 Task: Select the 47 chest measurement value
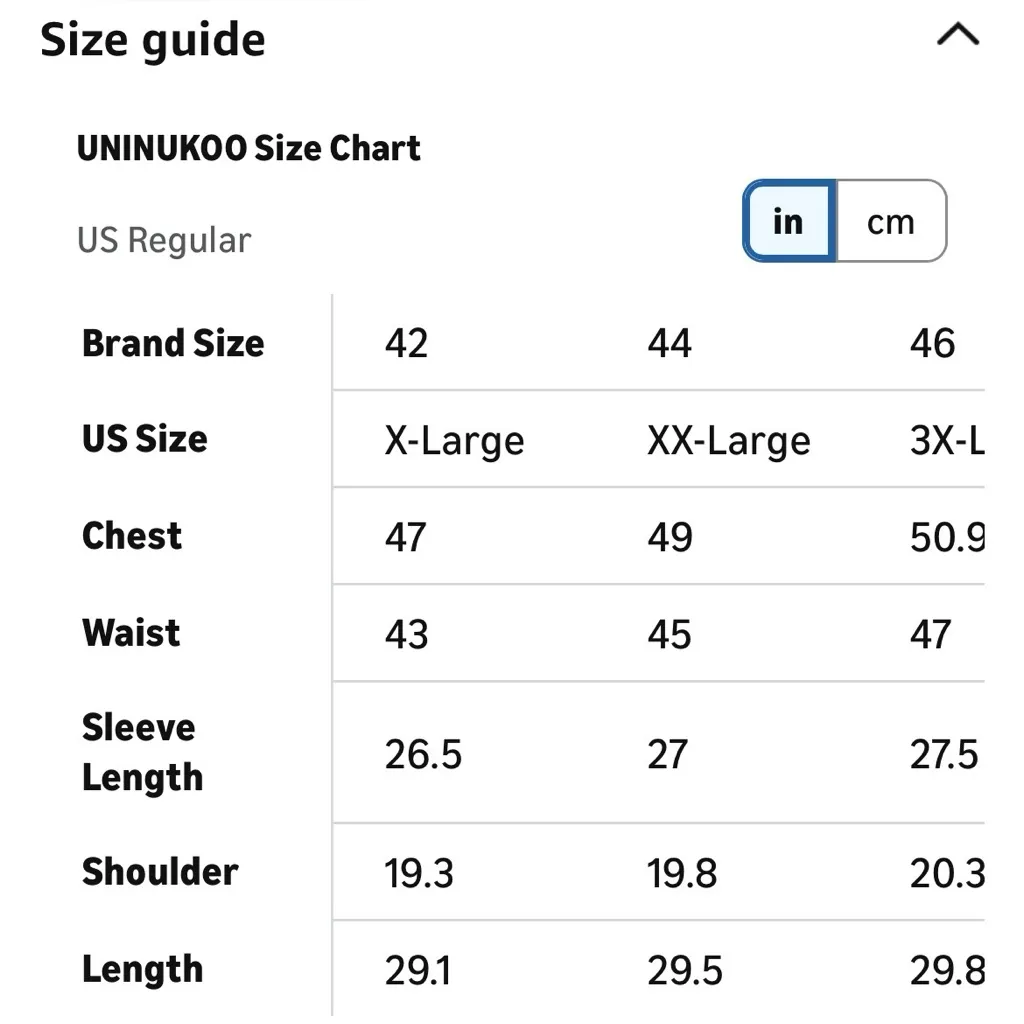pyautogui.click(x=406, y=537)
